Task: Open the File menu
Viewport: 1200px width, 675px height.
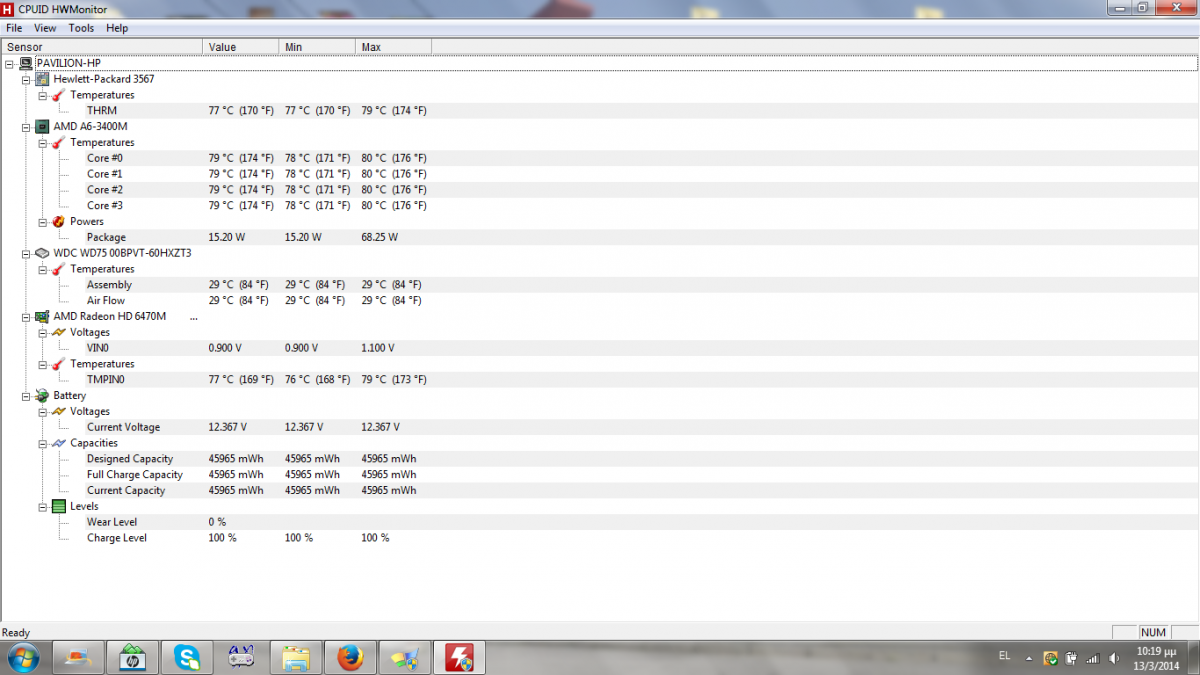Action: coord(14,28)
